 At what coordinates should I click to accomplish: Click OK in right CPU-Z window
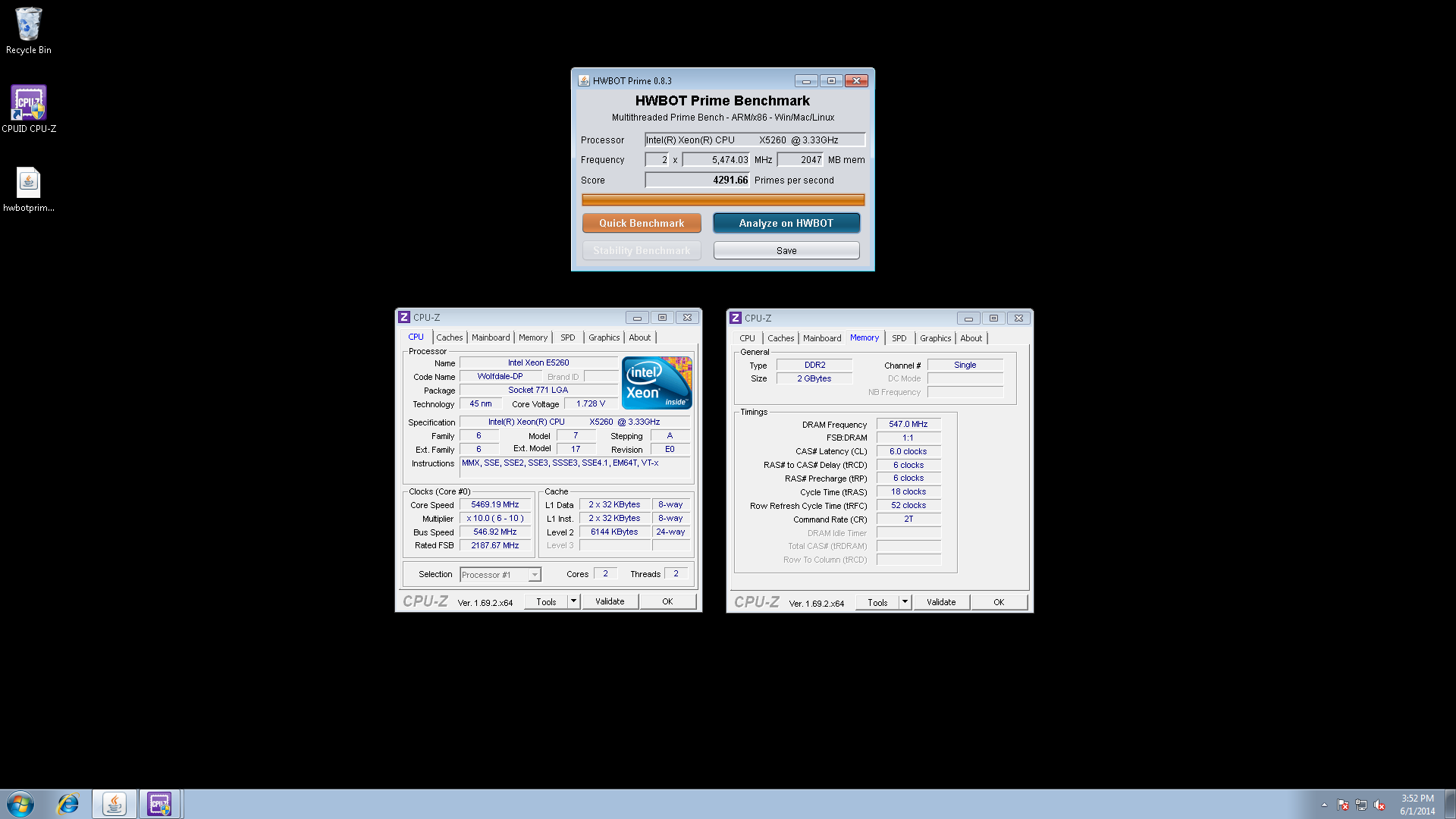[999, 602]
